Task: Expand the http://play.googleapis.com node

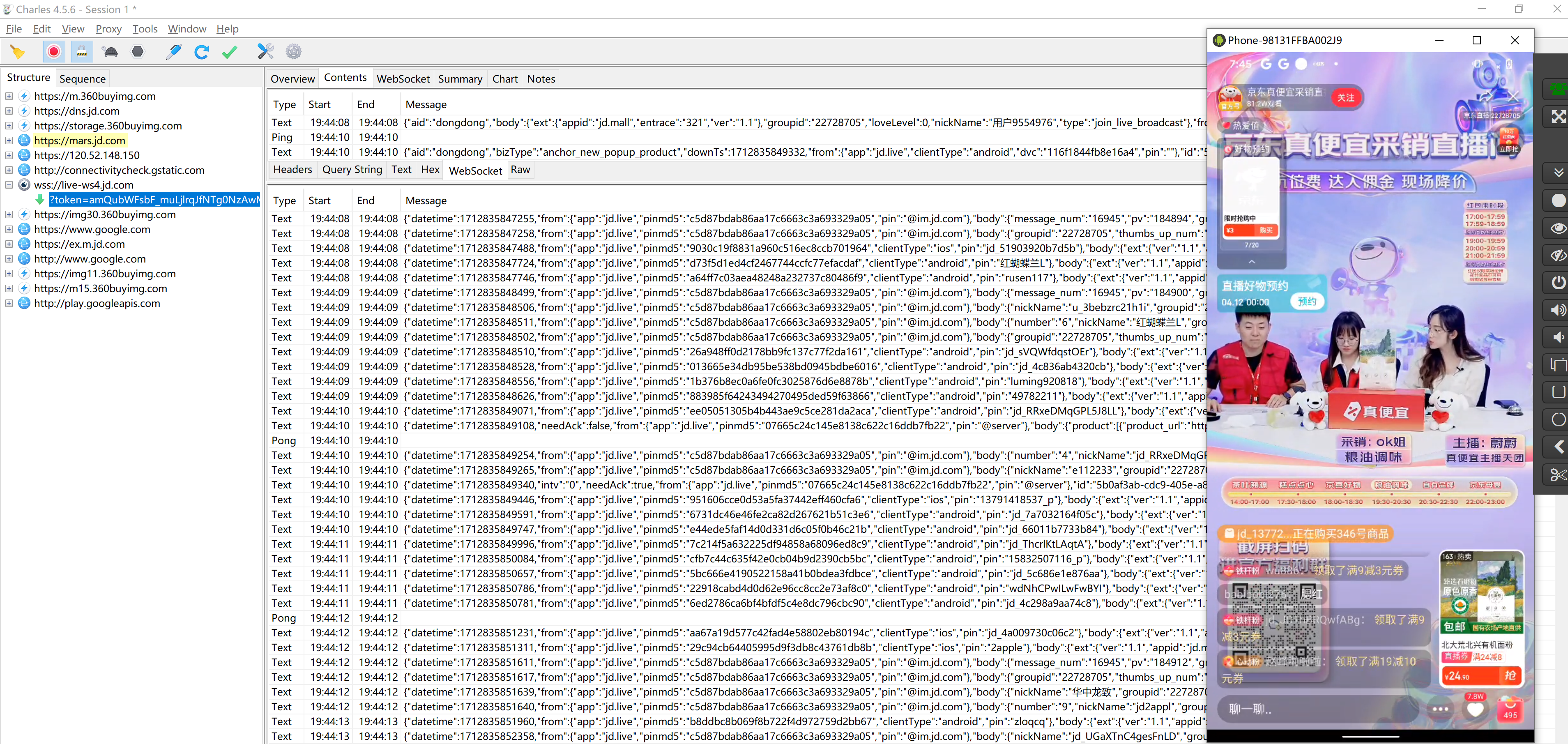Action: pos(9,303)
